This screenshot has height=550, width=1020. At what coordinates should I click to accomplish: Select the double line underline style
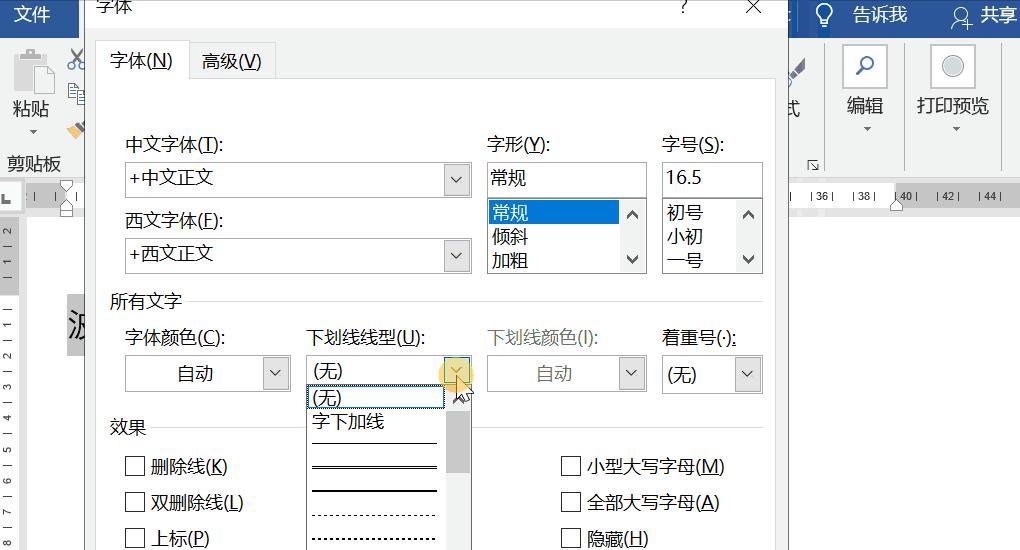click(375, 467)
